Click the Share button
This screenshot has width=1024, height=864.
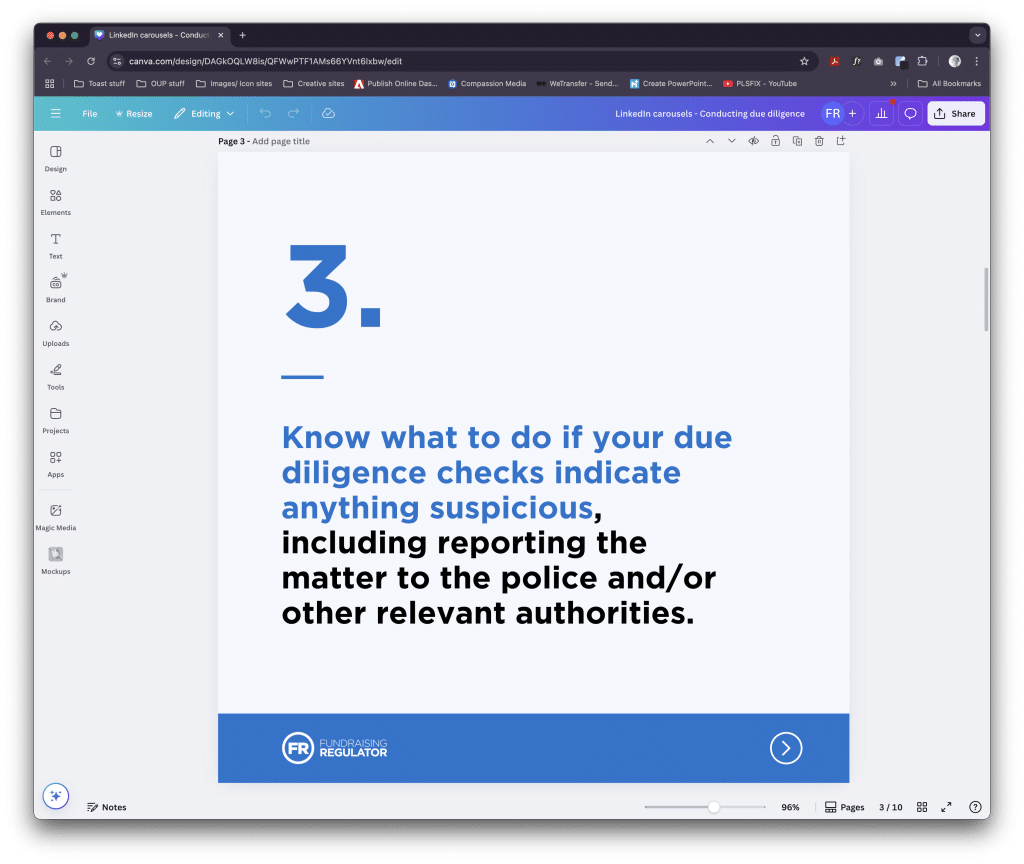[955, 113]
